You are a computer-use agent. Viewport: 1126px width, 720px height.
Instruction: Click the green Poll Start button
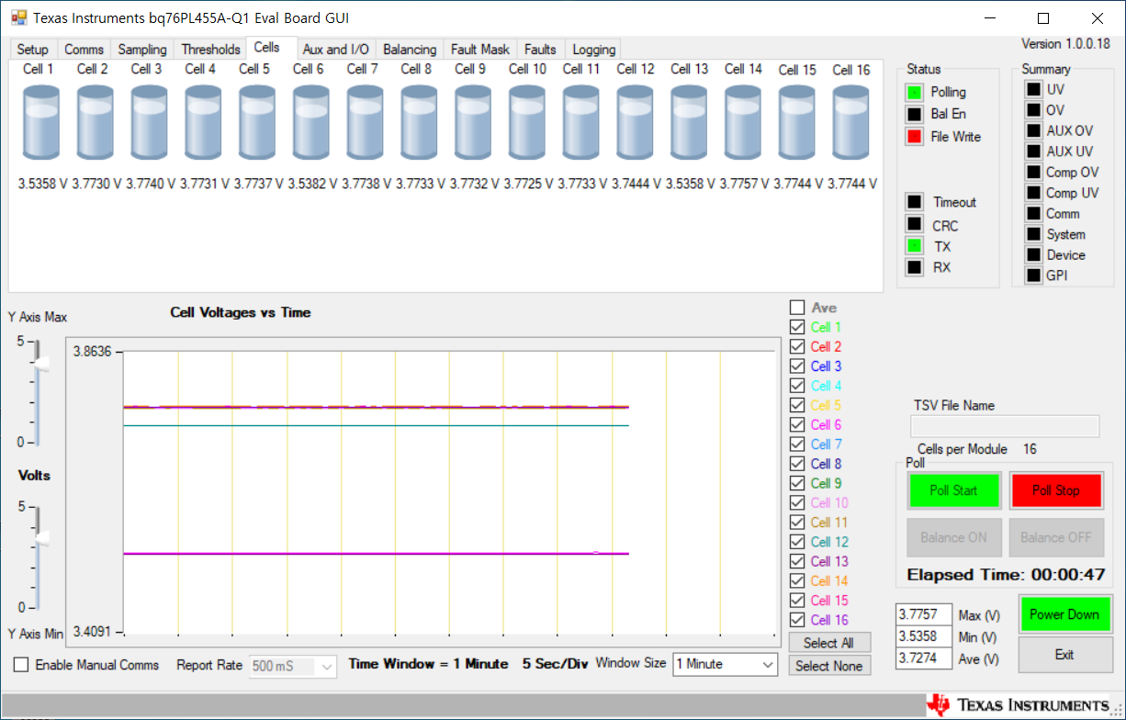click(954, 491)
